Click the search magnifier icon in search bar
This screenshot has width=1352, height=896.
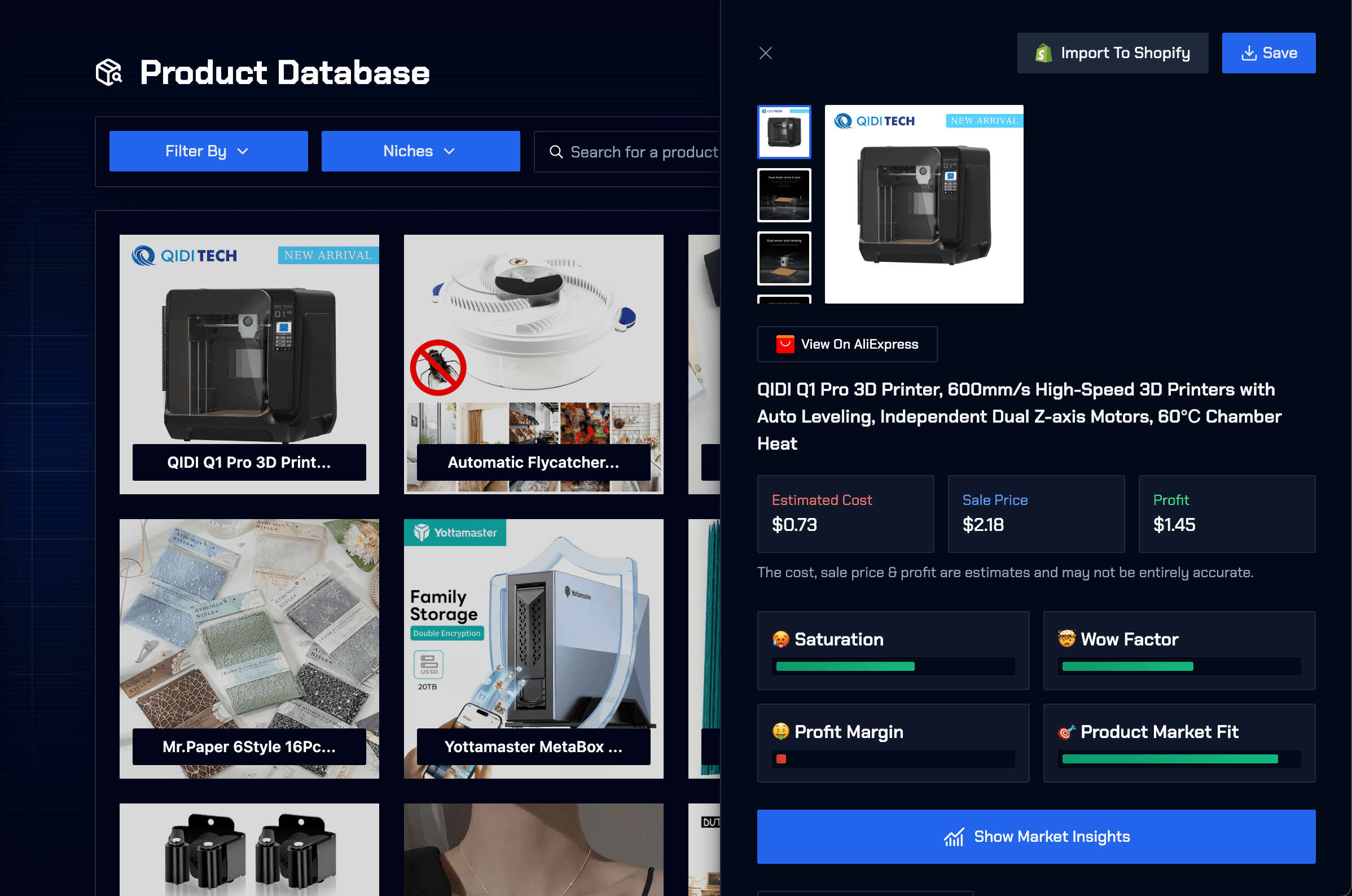556,151
